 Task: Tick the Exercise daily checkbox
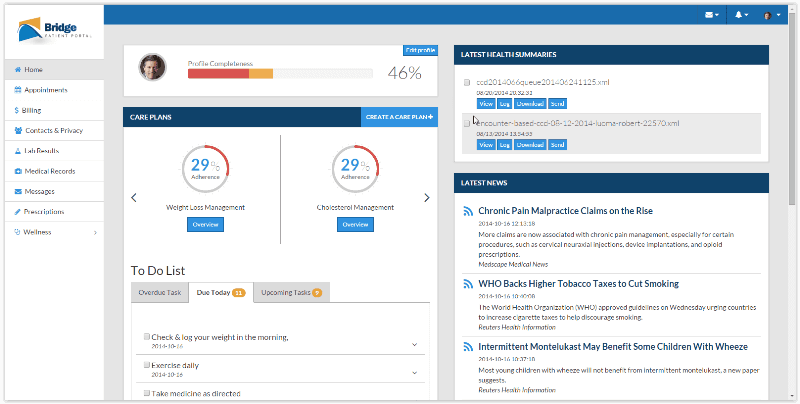(147, 365)
